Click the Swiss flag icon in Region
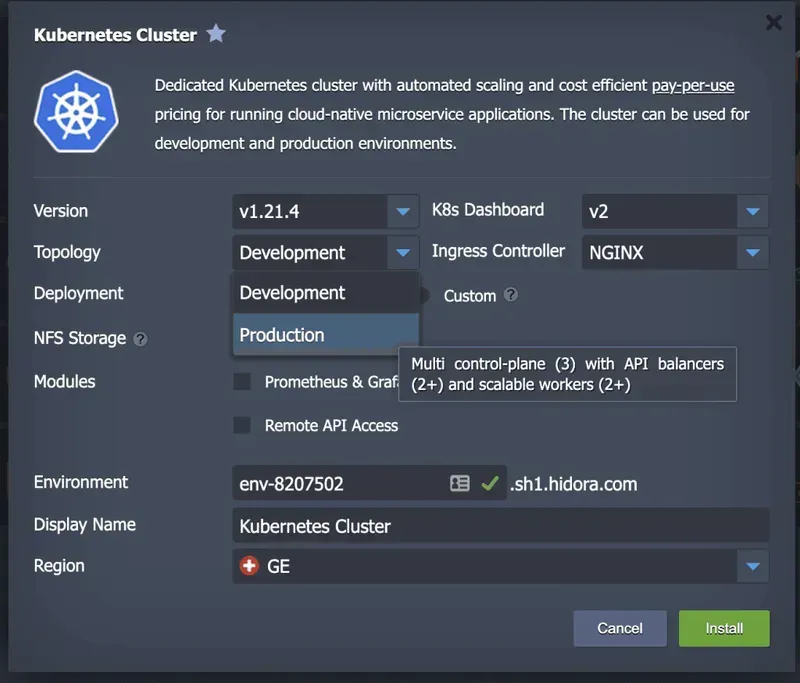Image resolution: width=800 pixels, height=683 pixels. click(x=249, y=566)
